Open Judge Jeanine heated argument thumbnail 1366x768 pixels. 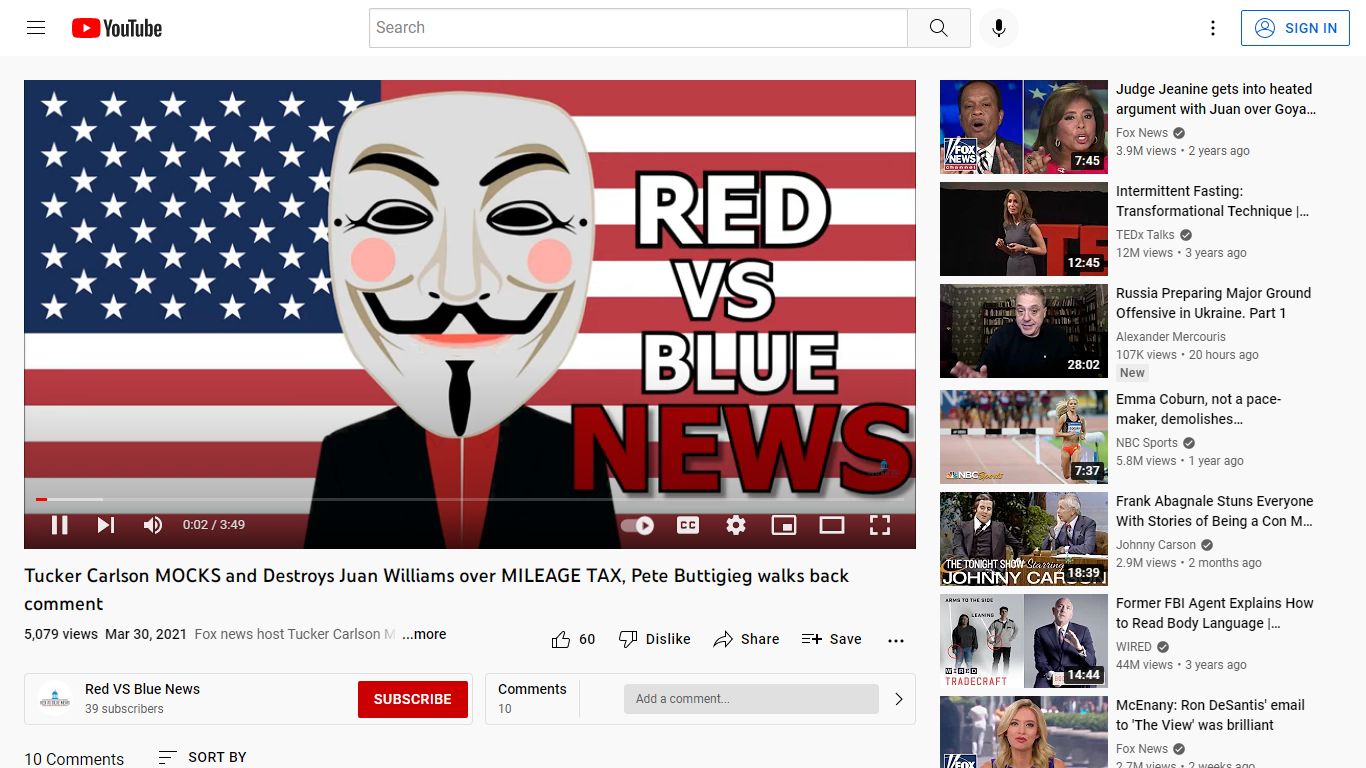pyautogui.click(x=1024, y=127)
